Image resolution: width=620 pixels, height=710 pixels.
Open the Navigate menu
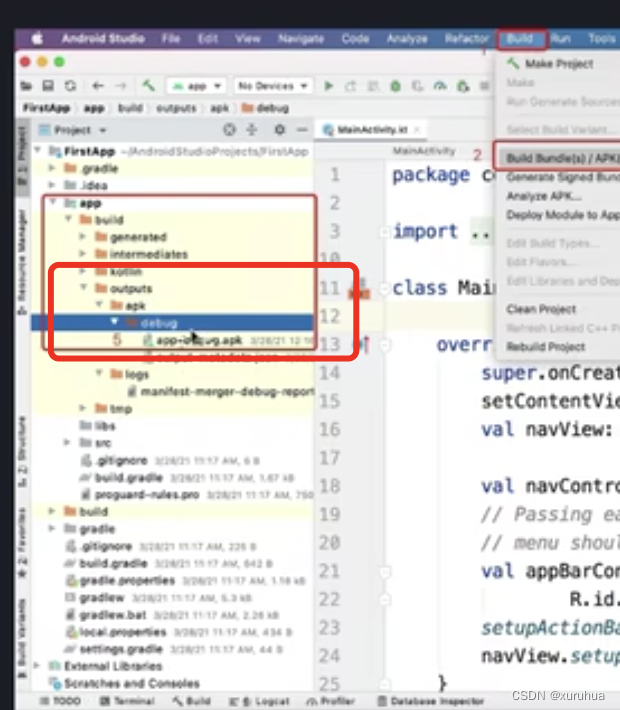click(301, 39)
